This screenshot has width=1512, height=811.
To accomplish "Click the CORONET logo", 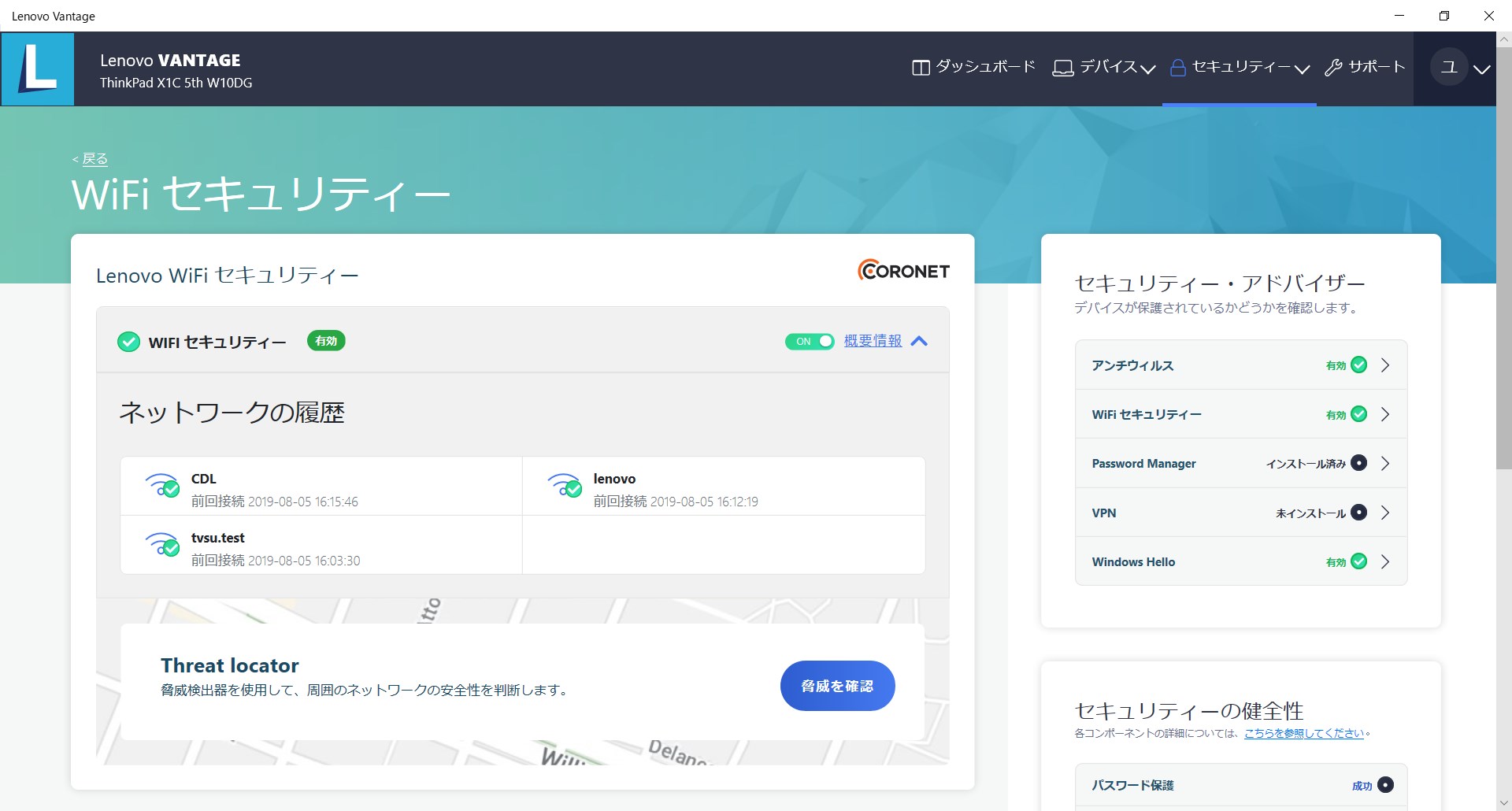I will tap(902, 271).
